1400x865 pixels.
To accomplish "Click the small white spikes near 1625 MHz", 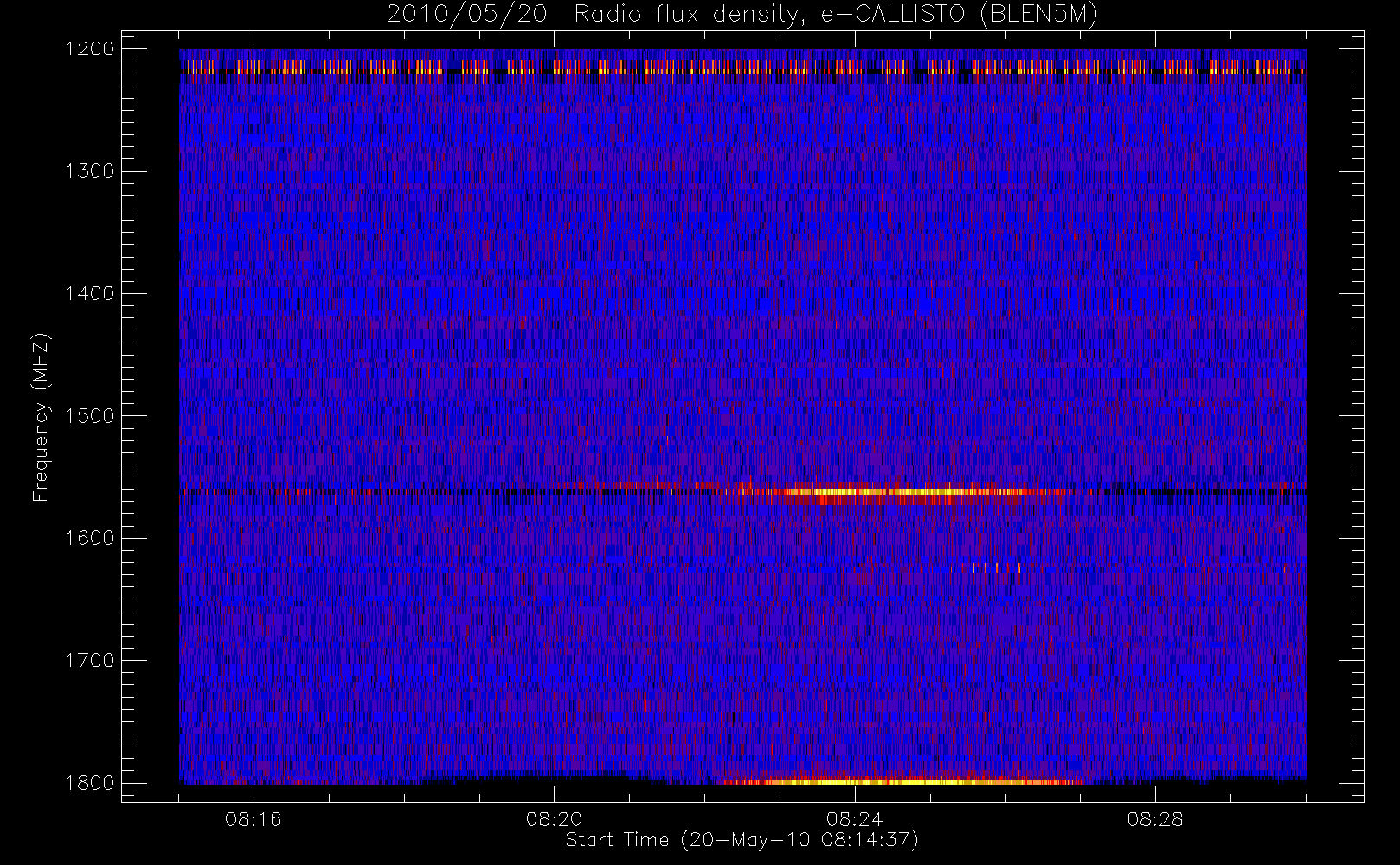I will point(995,568).
